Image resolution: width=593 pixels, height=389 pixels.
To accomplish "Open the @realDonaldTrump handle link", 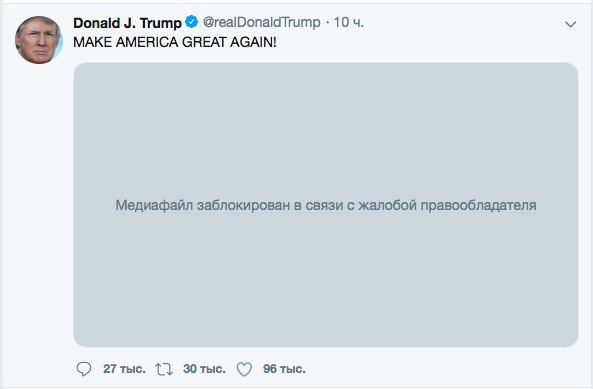I will 262,22.
